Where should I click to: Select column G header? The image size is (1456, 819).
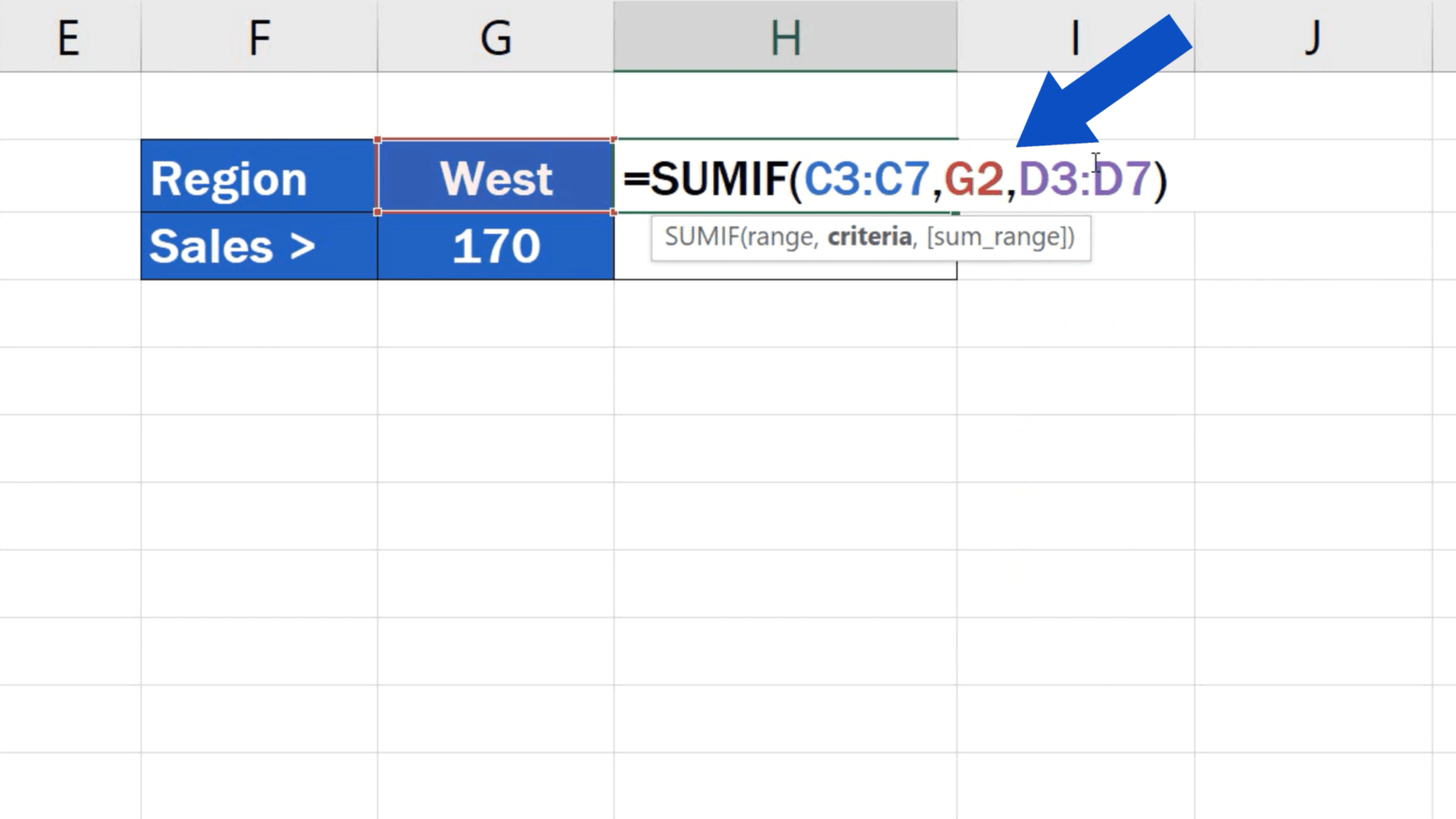coord(494,36)
